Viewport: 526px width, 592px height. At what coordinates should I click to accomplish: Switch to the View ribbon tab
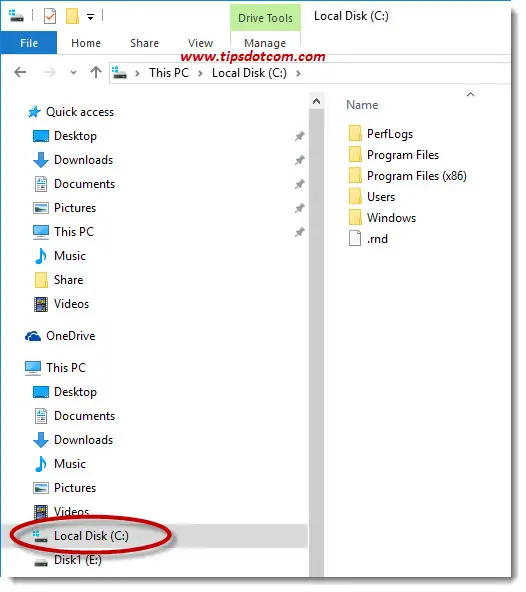(x=201, y=43)
